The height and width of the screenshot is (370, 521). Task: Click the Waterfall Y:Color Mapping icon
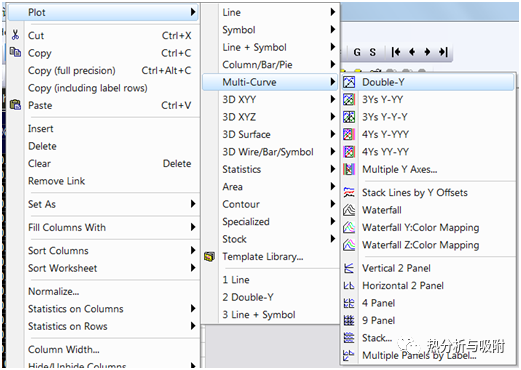(349, 227)
